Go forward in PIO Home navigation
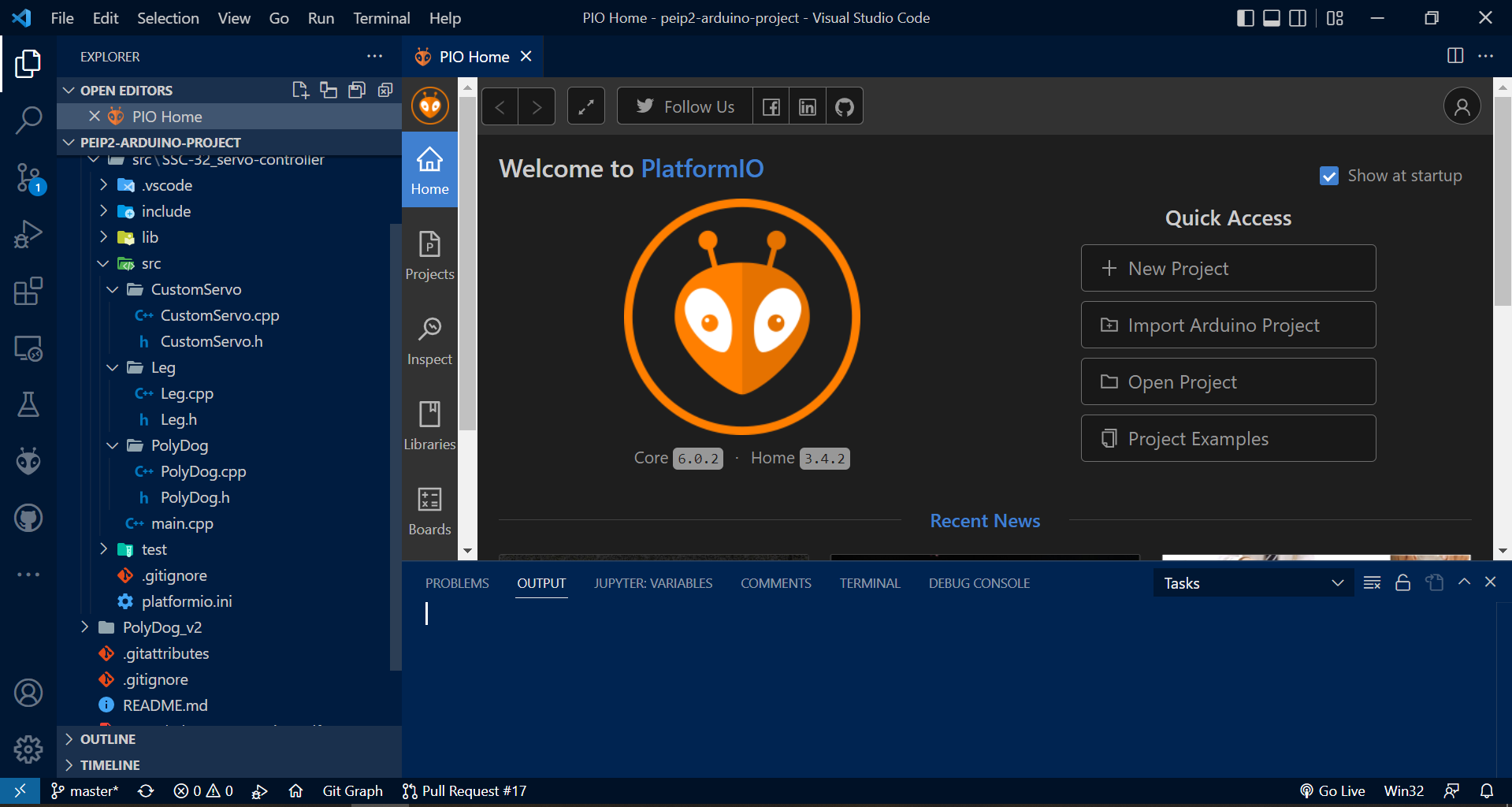Viewport: 1512px width, 807px height. 537,106
